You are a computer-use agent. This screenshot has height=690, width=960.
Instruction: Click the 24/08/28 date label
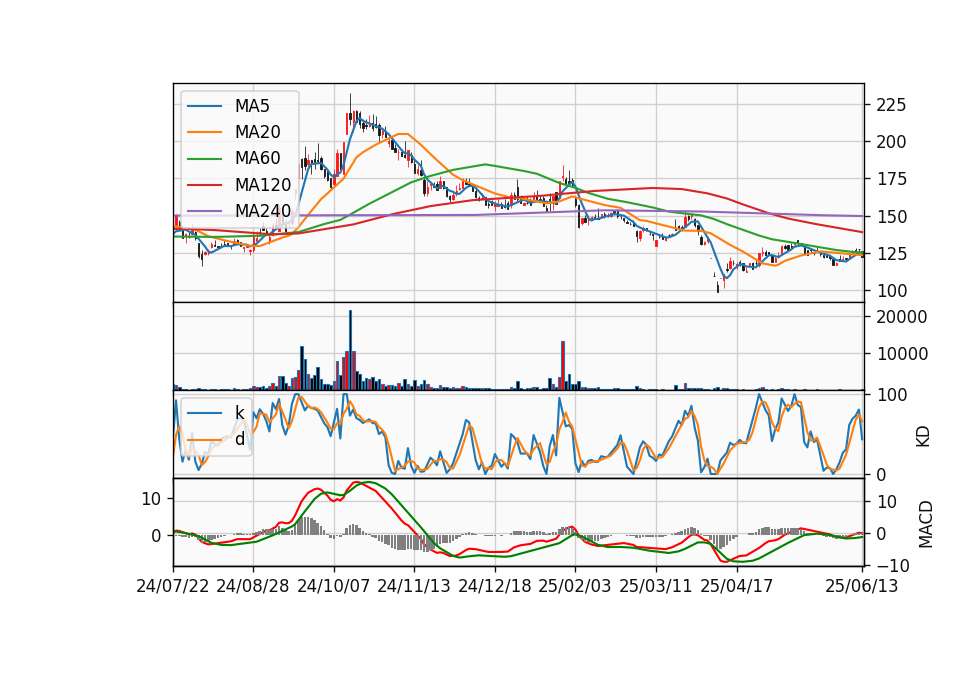coord(253,586)
